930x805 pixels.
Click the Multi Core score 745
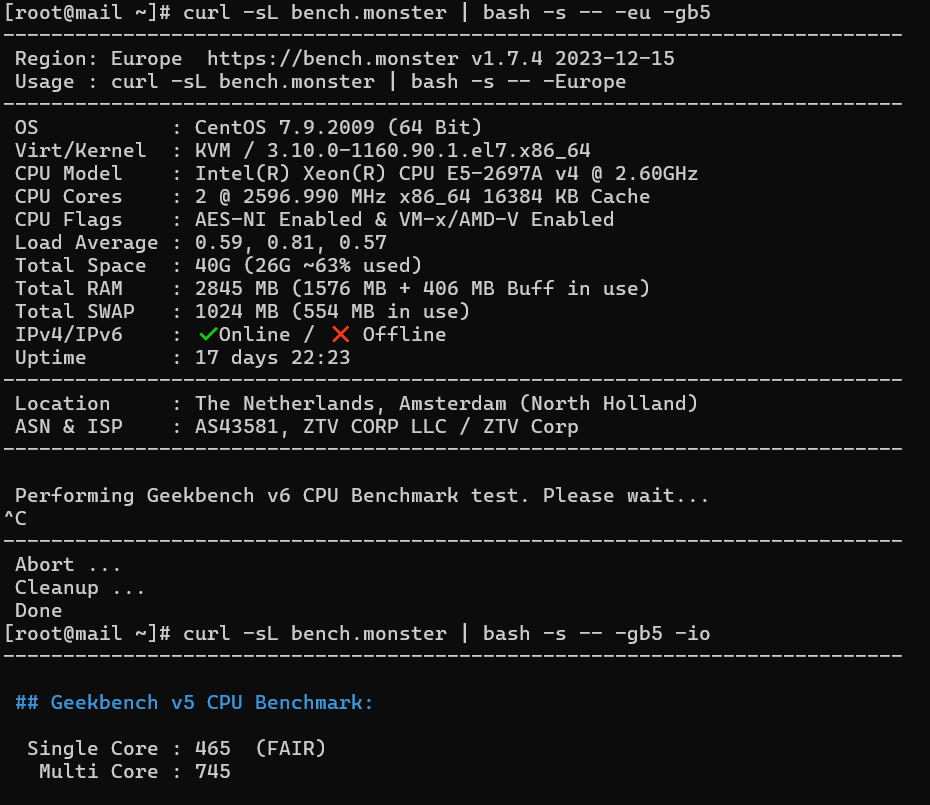(x=212, y=772)
